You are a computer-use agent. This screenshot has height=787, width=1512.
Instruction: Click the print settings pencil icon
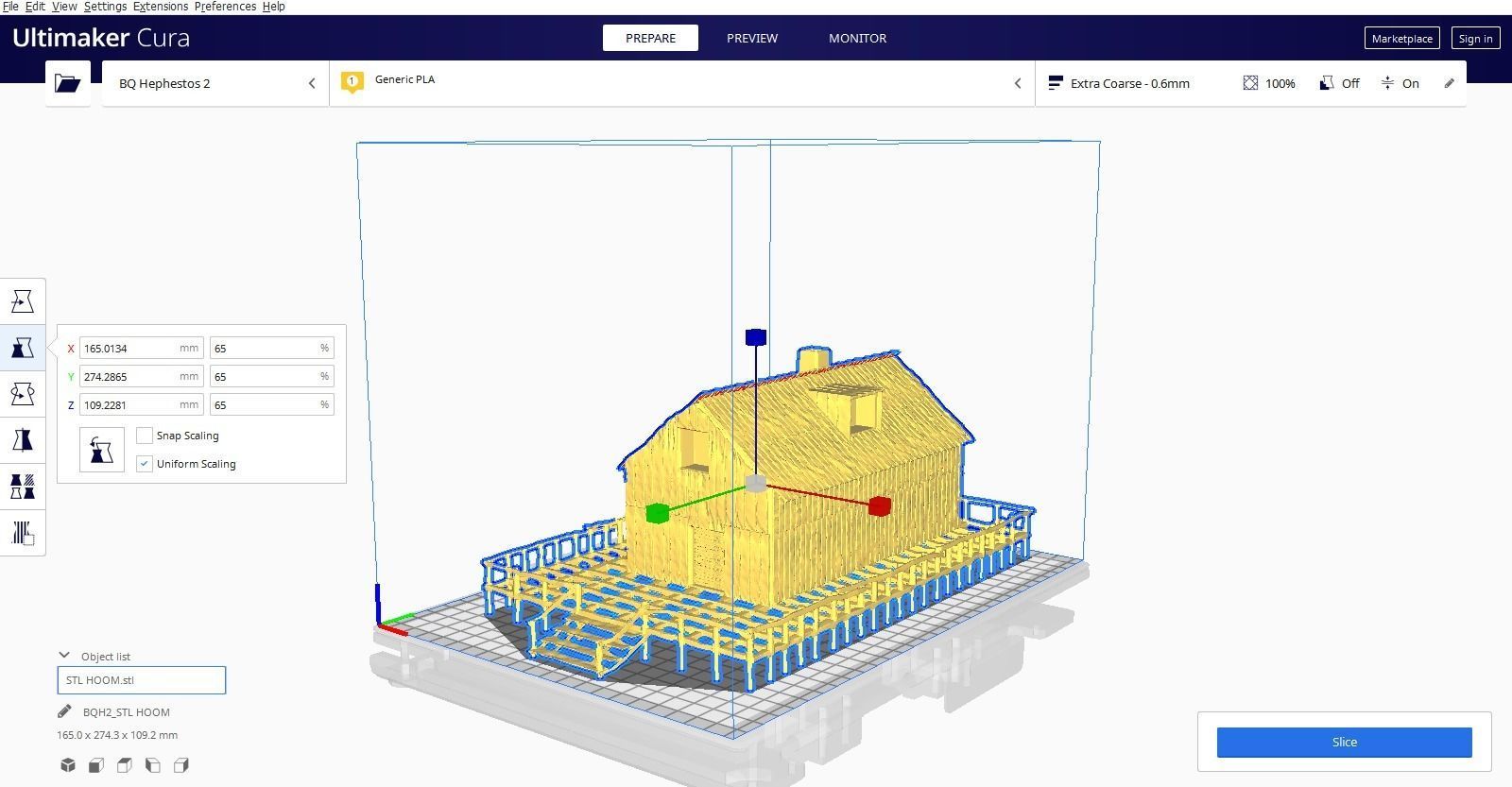click(1449, 83)
